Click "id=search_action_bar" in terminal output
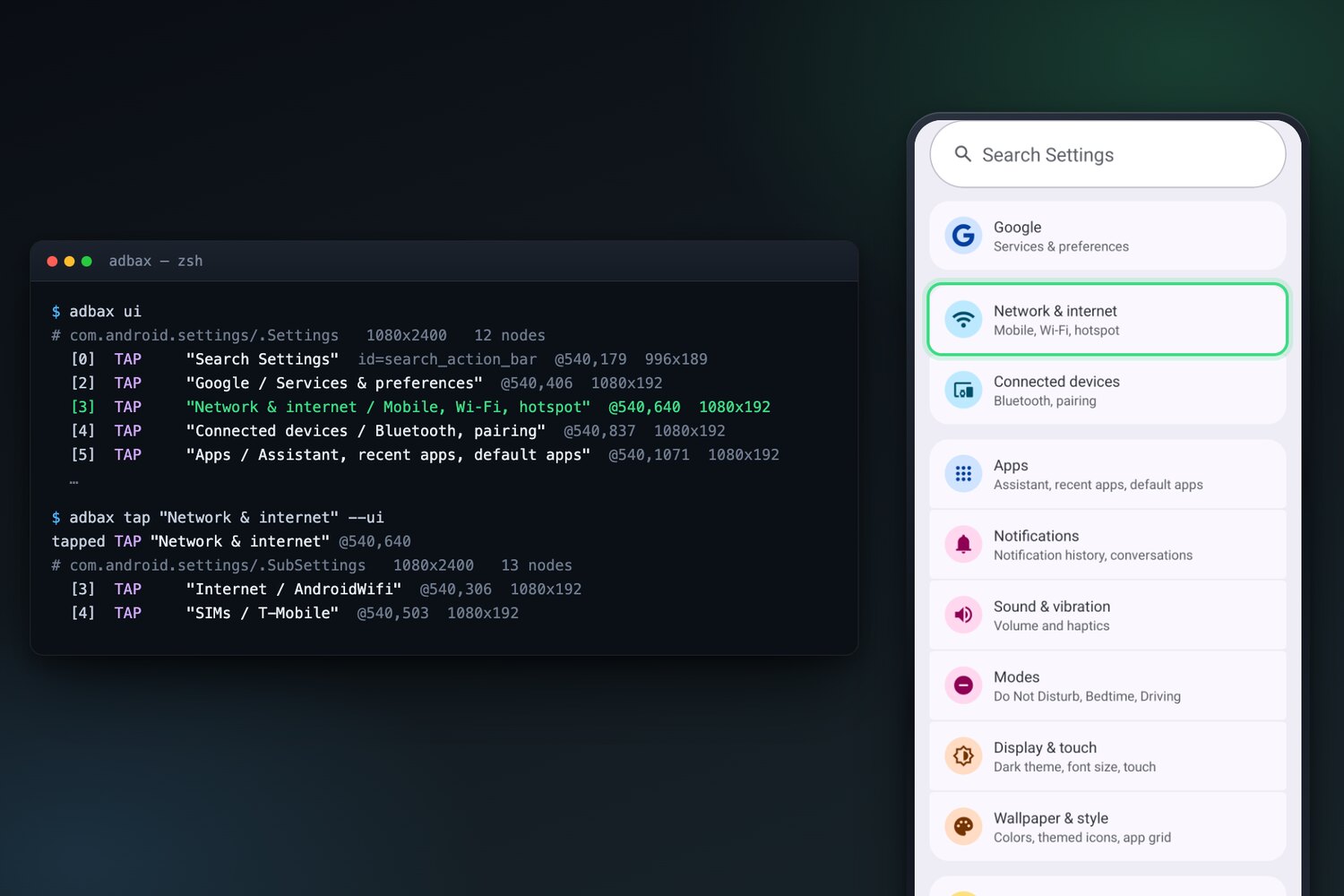The width and height of the screenshot is (1344, 896). coord(447,358)
